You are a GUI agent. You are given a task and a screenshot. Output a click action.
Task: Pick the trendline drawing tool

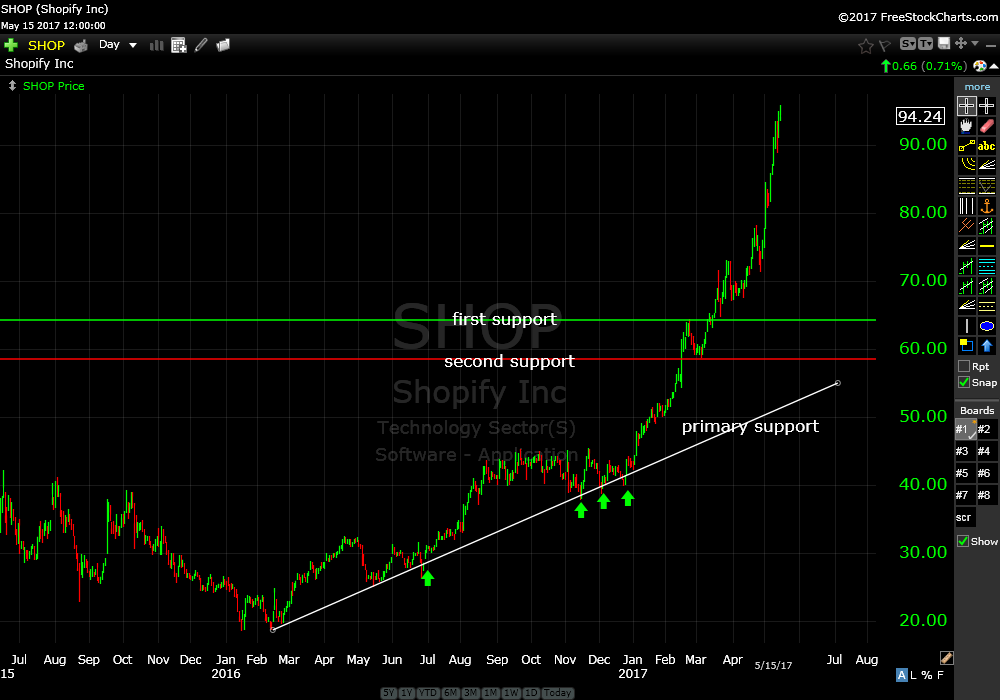966,146
